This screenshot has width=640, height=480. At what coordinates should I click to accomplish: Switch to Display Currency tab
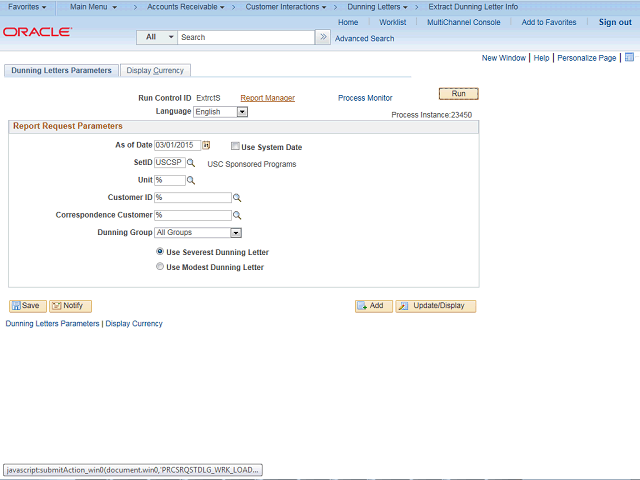[x=155, y=71]
